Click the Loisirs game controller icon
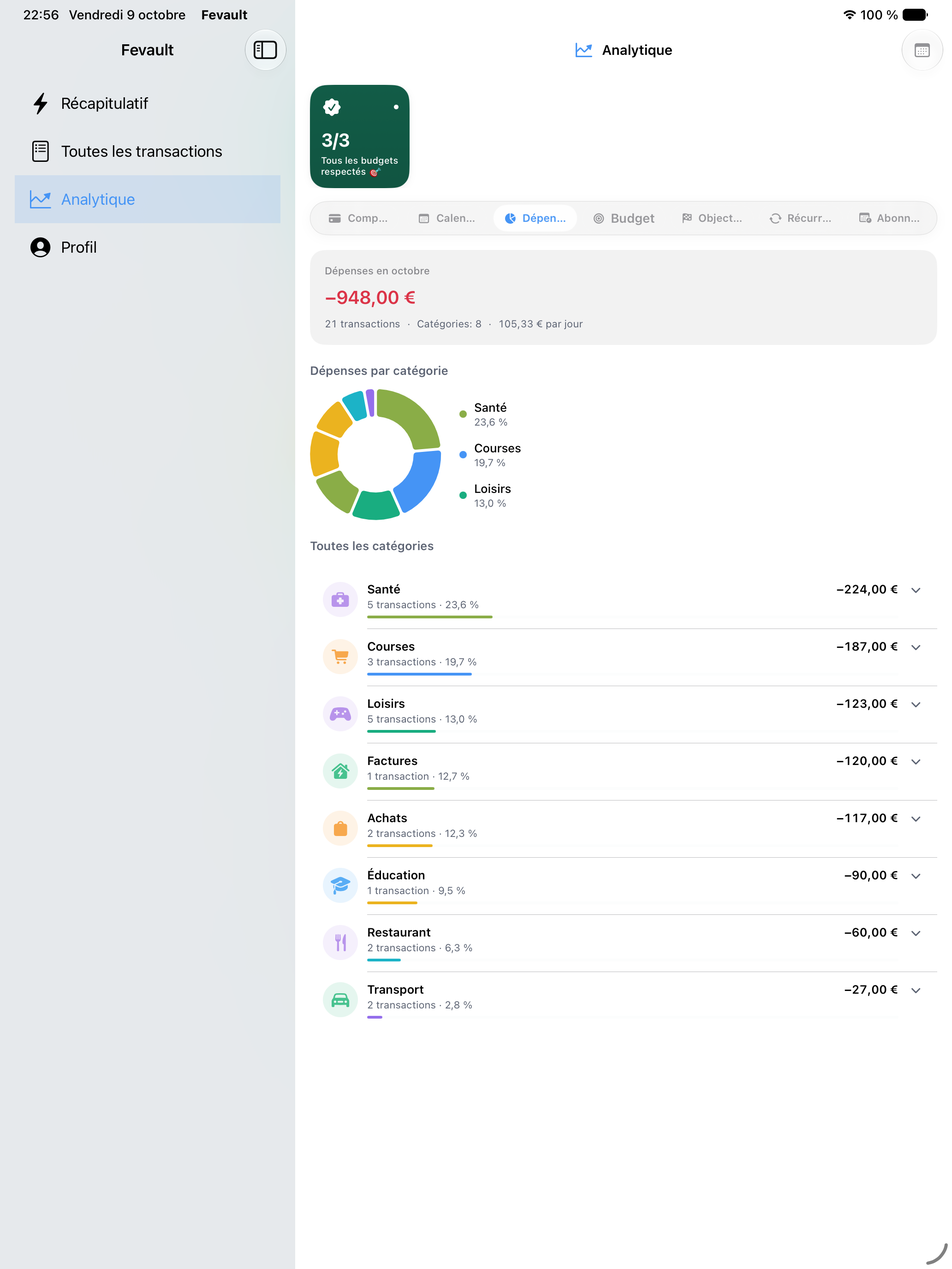Viewport: 952px width, 1269px height. [x=340, y=713]
